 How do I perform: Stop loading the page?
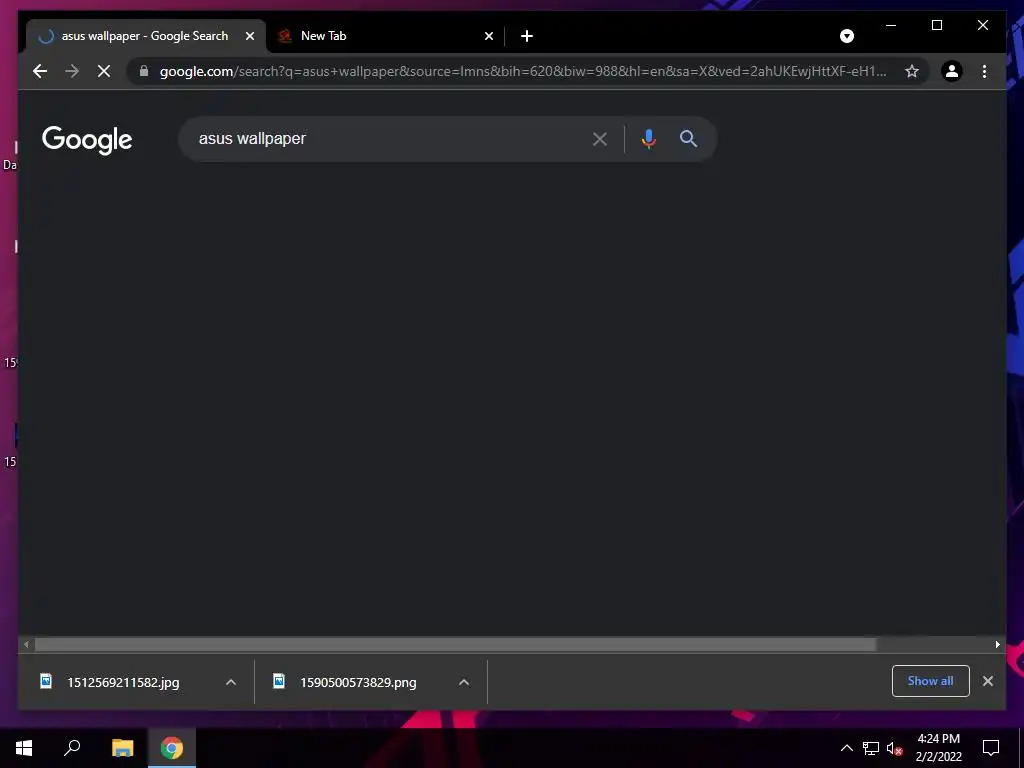point(104,71)
